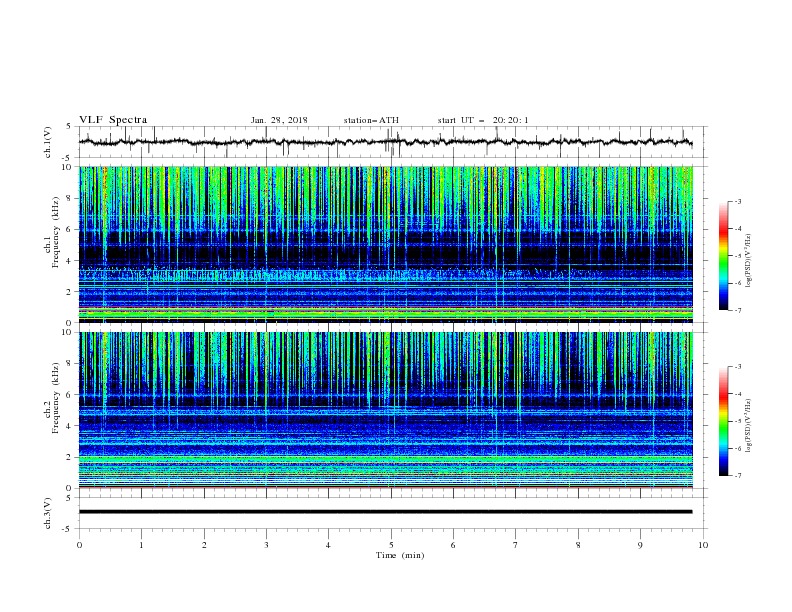This screenshot has height=612, width=792.
Task: Click the ch.1 "Frequency (kHz)" axis title
Action: (x=56, y=232)
